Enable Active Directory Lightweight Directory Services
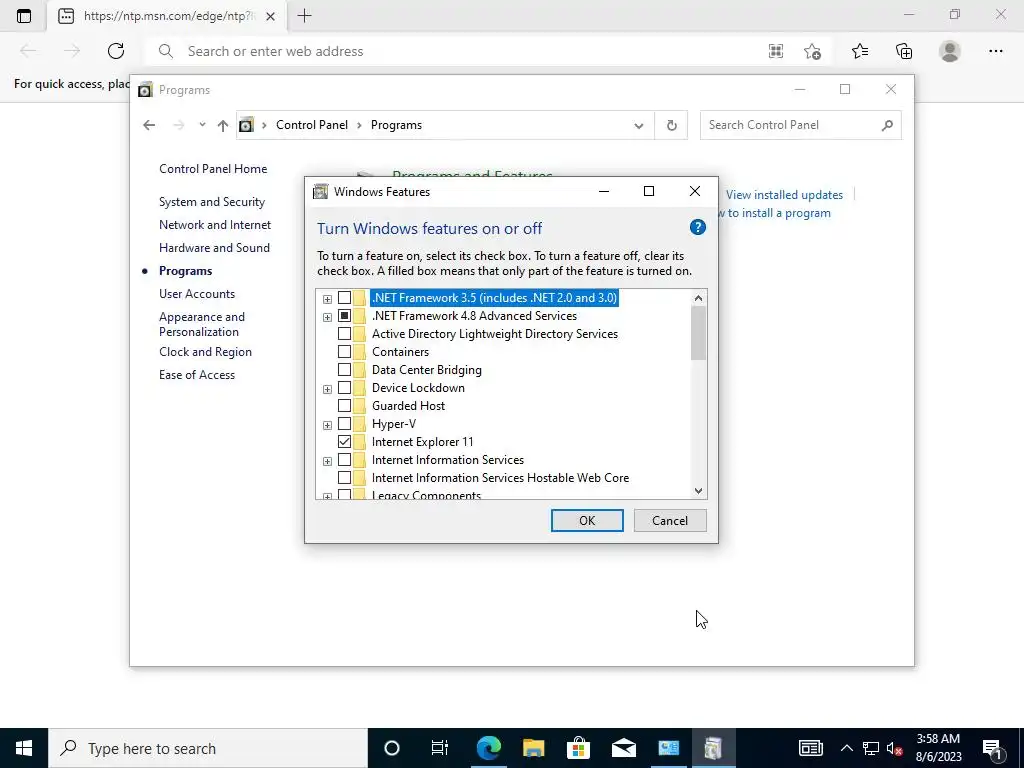 [344, 334]
